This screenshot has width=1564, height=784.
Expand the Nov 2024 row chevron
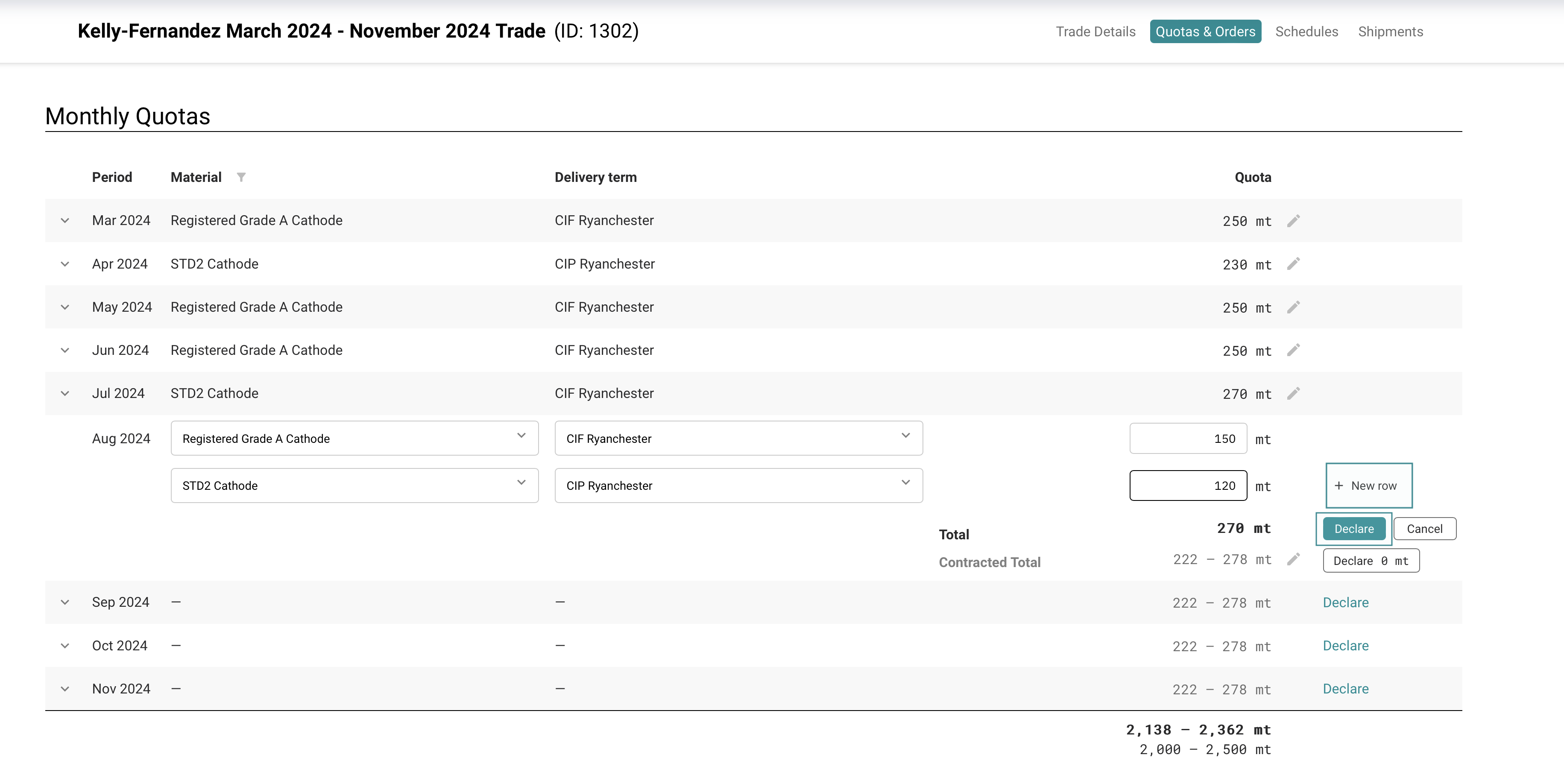[x=65, y=689]
